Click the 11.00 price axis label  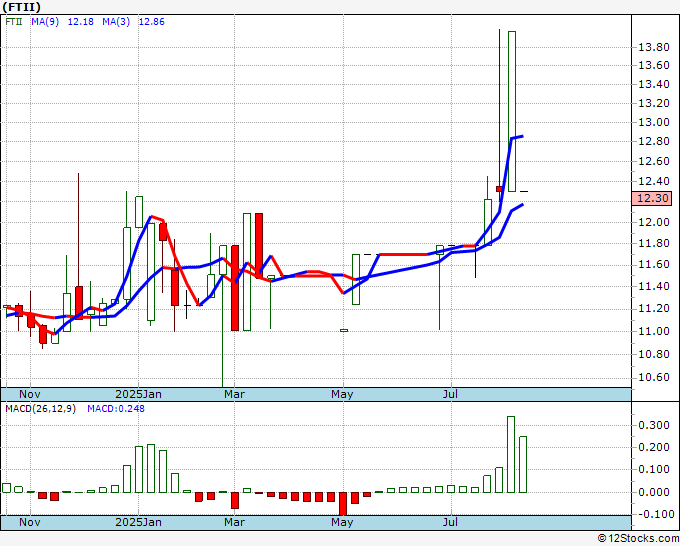654,331
